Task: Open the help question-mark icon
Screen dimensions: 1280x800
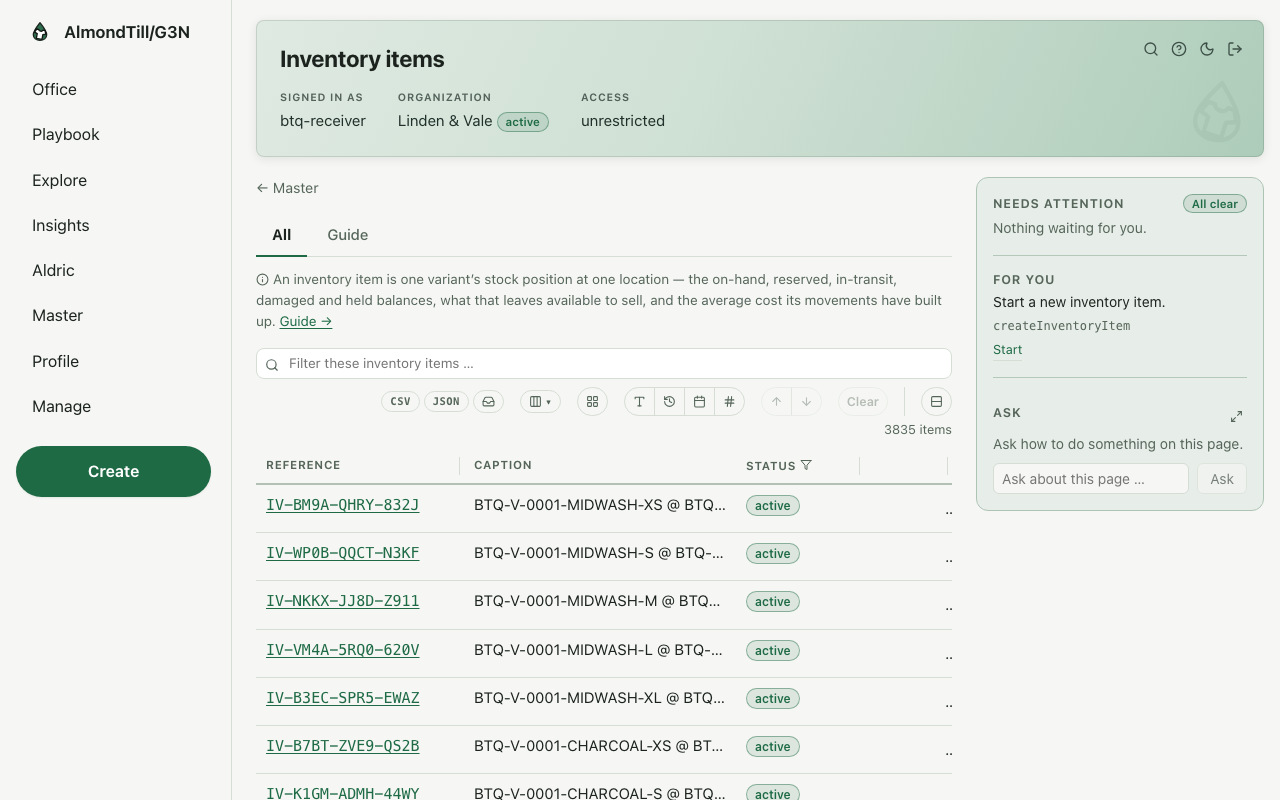Action: (x=1179, y=49)
